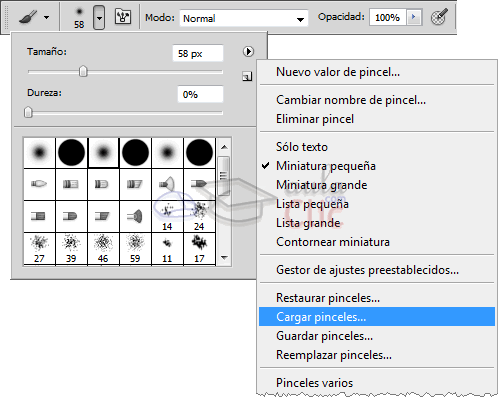The width and height of the screenshot is (498, 397).
Task: Select the round curve bristle brush
Action: 103,184
